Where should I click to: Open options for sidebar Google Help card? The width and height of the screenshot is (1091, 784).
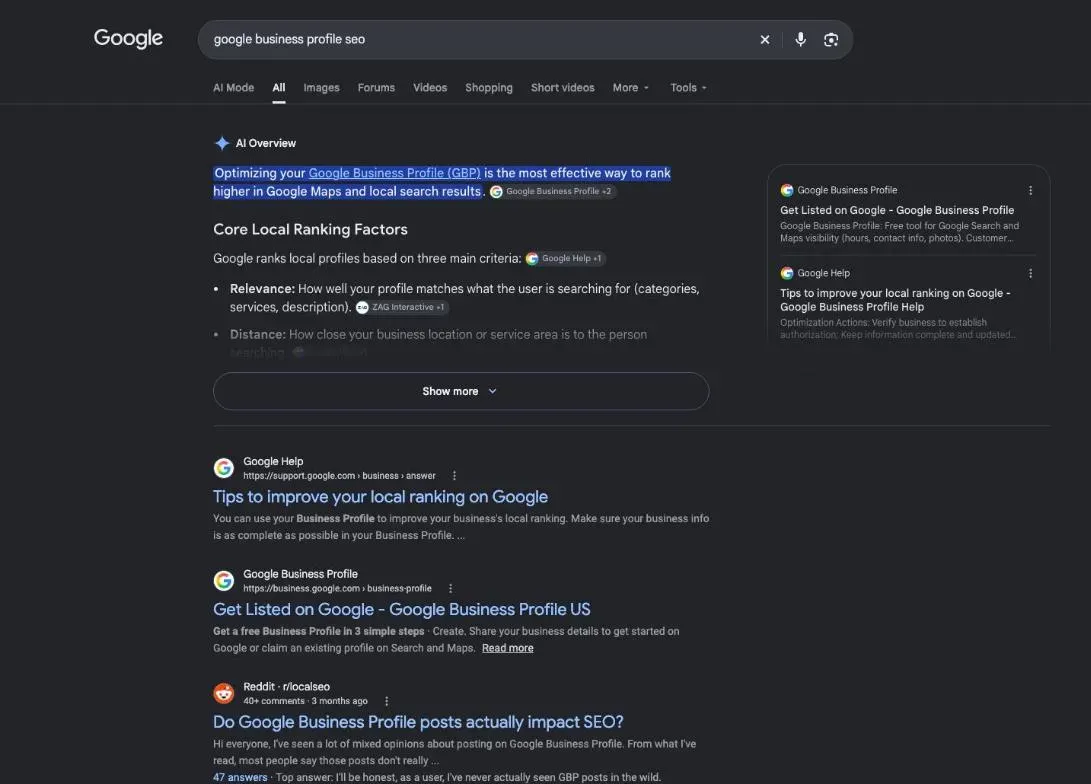(x=1030, y=273)
